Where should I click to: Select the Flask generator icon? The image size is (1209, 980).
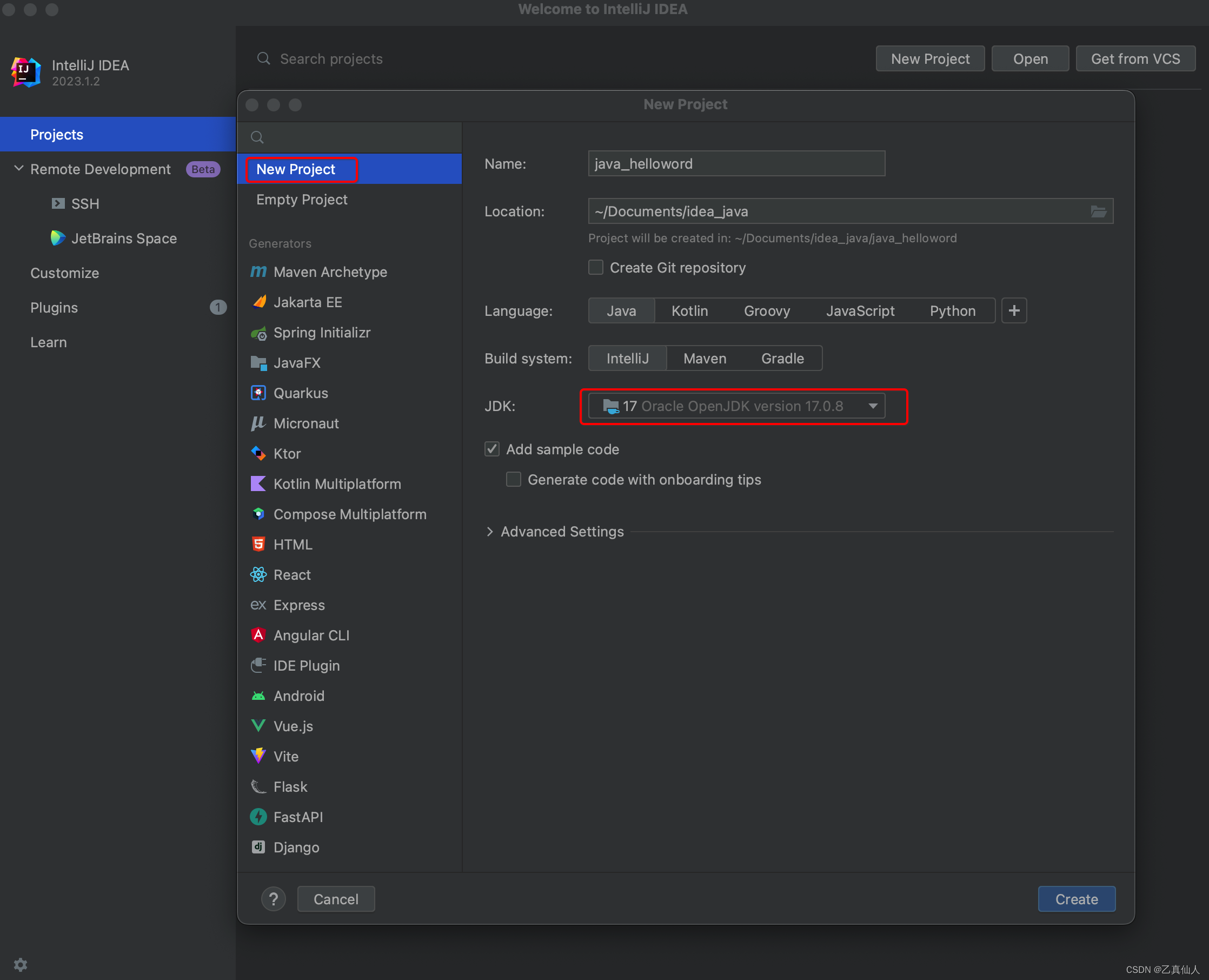(x=258, y=787)
